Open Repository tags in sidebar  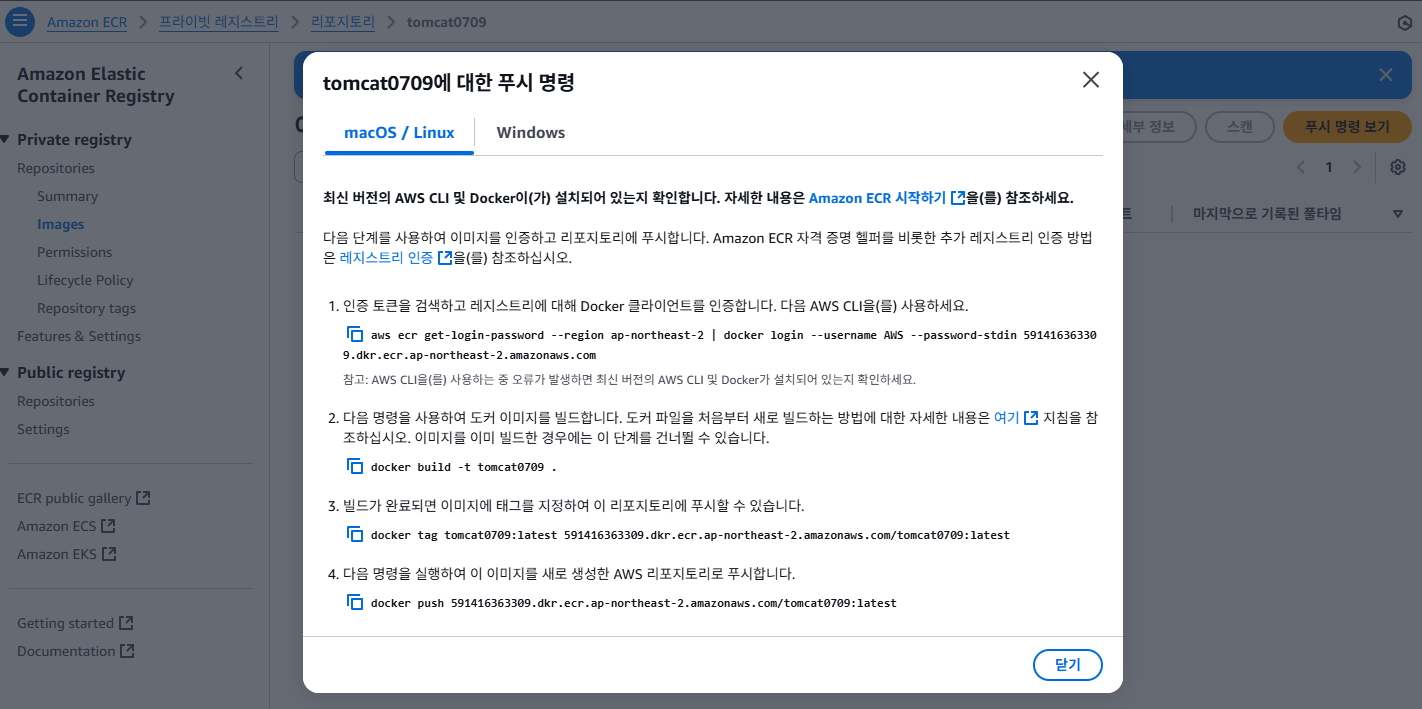coord(86,308)
